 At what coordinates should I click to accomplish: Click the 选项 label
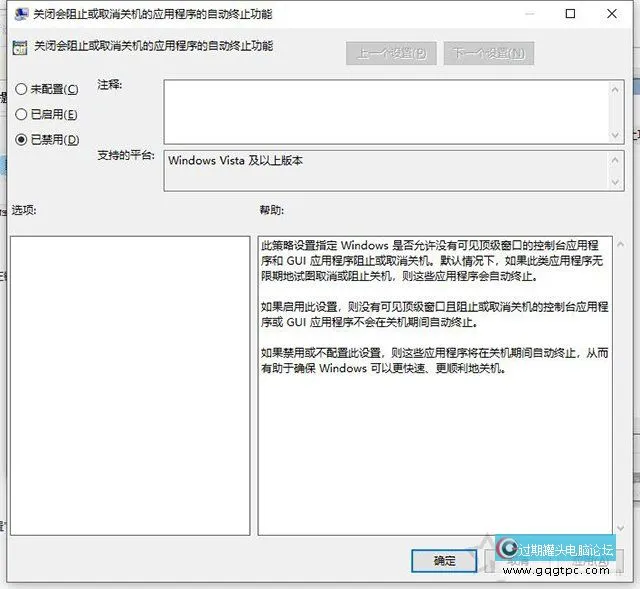(x=24, y=210)
